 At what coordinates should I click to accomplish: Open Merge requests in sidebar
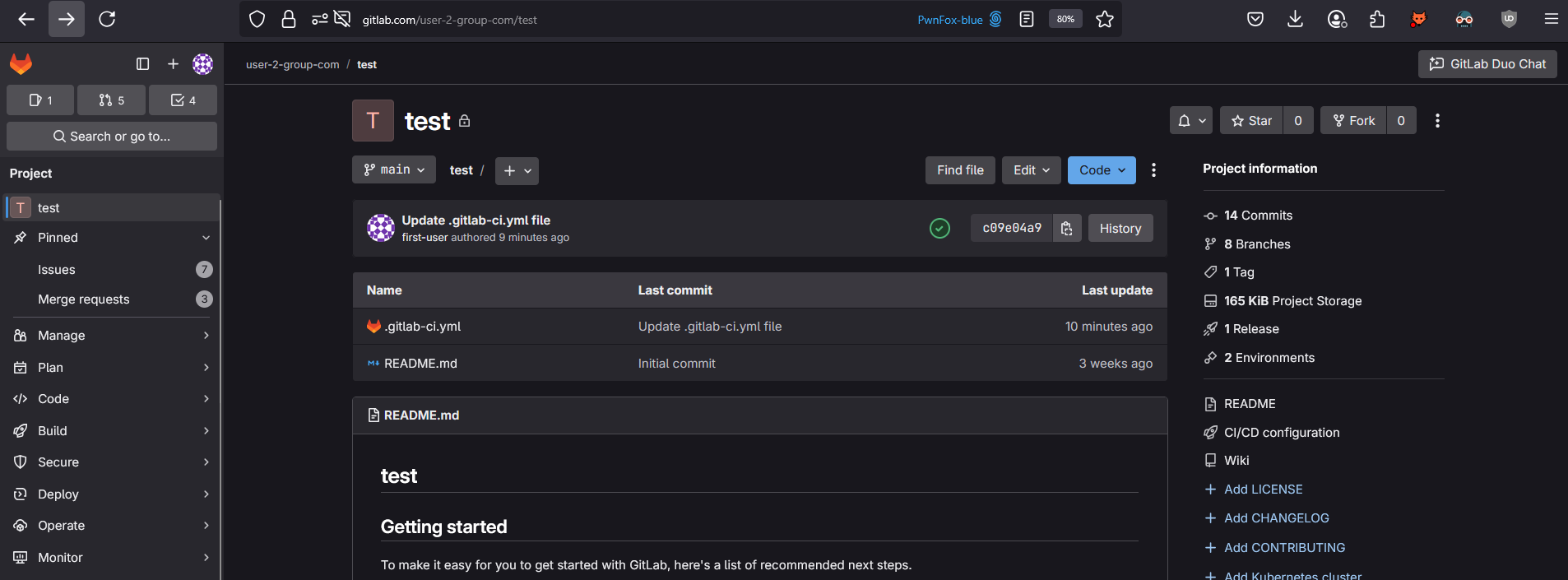(x=84, y=299)
